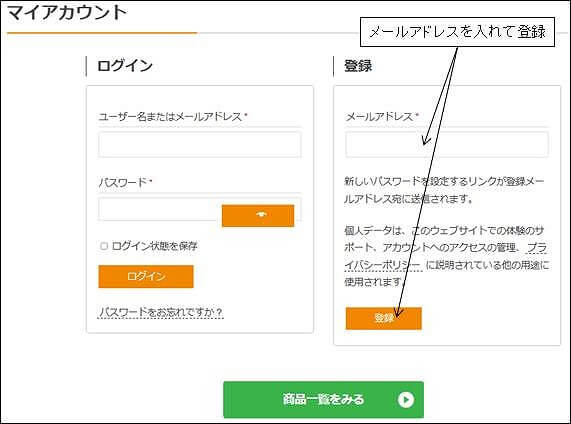
Task: Open the プライバシーポリシー link
Action: [445, 257]
